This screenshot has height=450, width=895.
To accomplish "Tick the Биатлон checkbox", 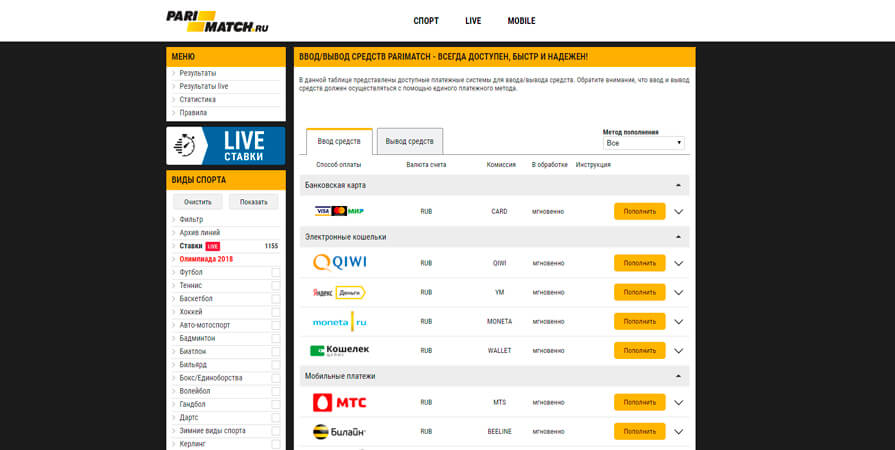I will (276, 351).
